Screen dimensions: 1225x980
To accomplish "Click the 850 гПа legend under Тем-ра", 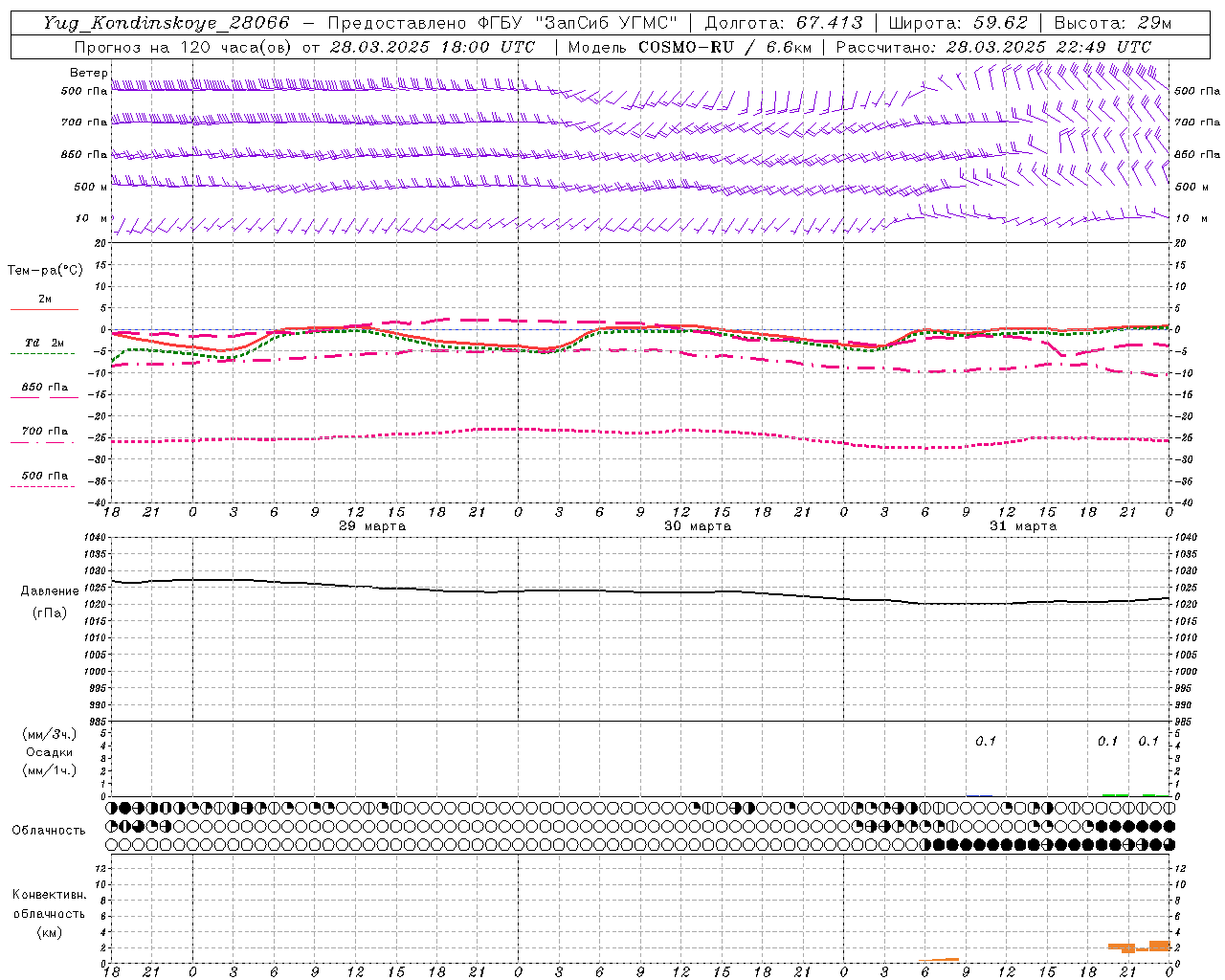I will (44, 388).
